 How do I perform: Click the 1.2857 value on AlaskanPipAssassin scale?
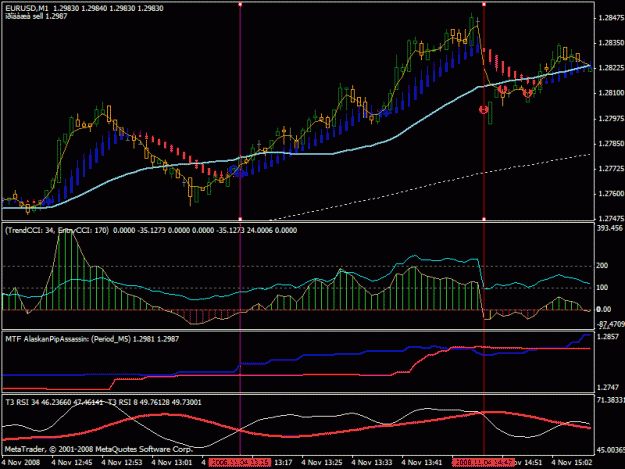click(x=607, y=337)
